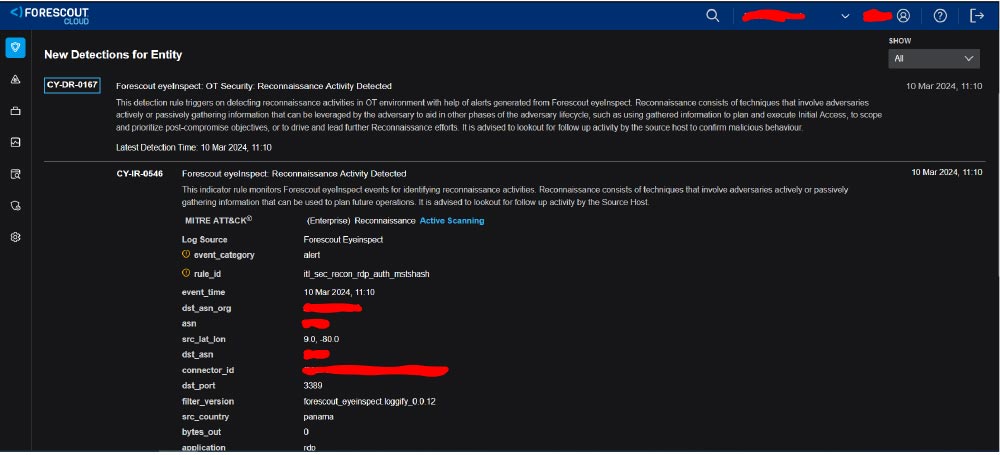Open the chart image icon in sidebar

(15, 142)
